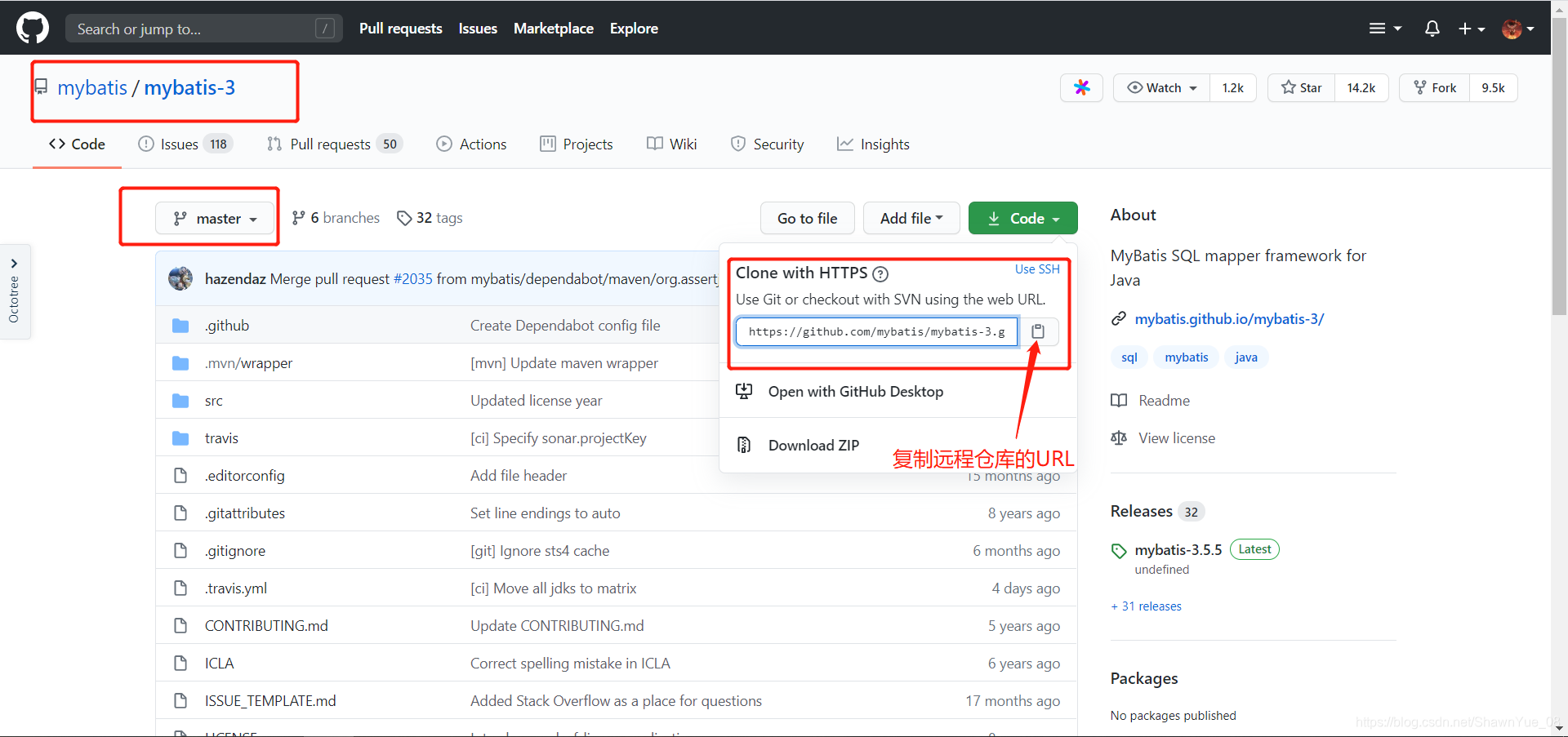This screenshot has height=737, width=1568.
Task: Open pull request #2035 link
Action: 413,279
